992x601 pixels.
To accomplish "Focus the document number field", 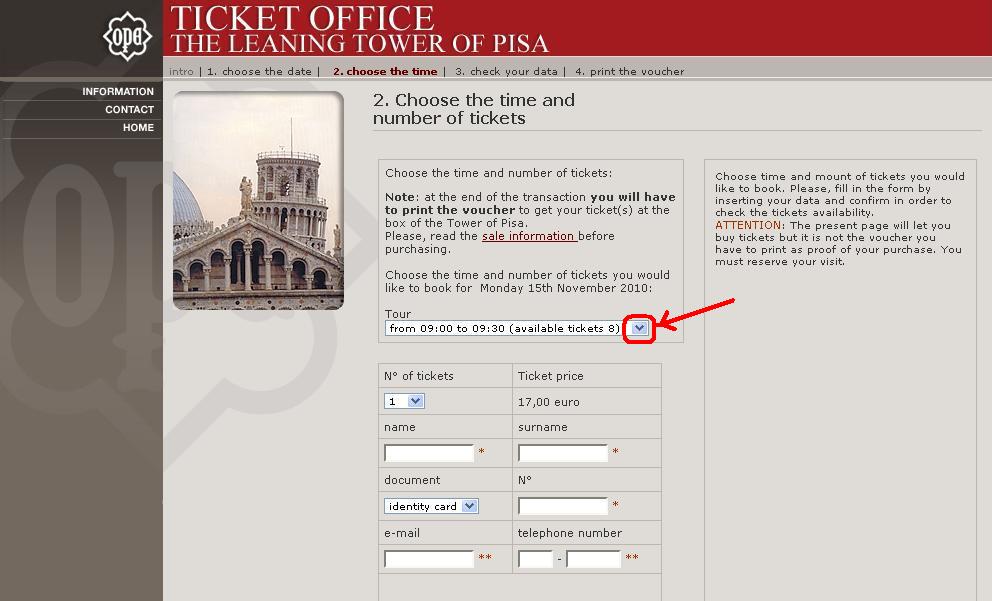I will tap(563, 506).
